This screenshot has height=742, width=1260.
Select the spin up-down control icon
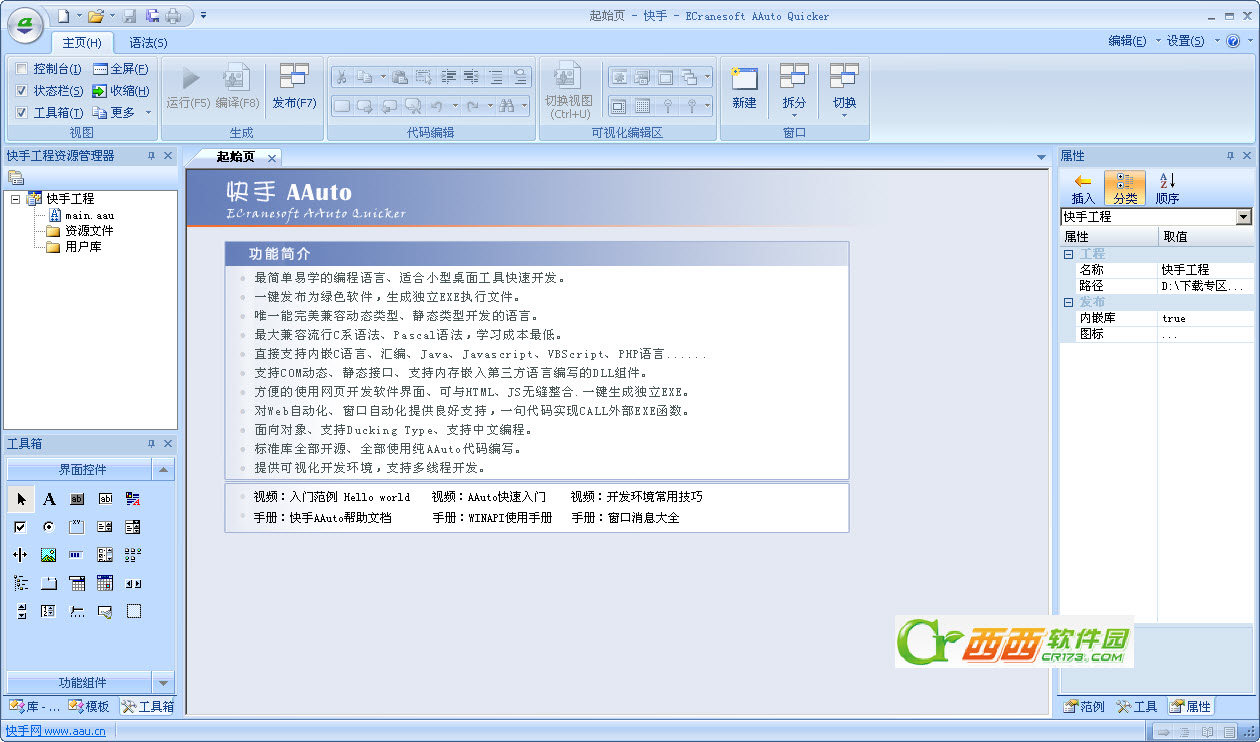(21, 611)
